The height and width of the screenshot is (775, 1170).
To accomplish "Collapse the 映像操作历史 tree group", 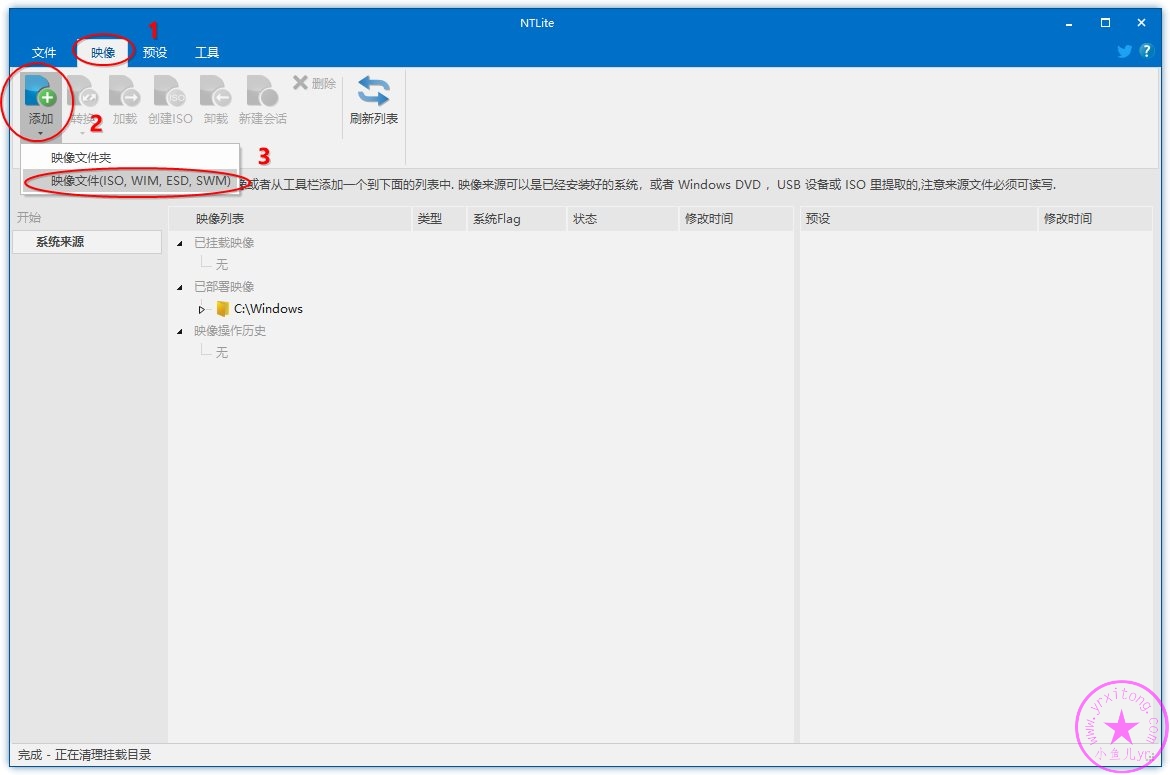I will coord(180,331).
